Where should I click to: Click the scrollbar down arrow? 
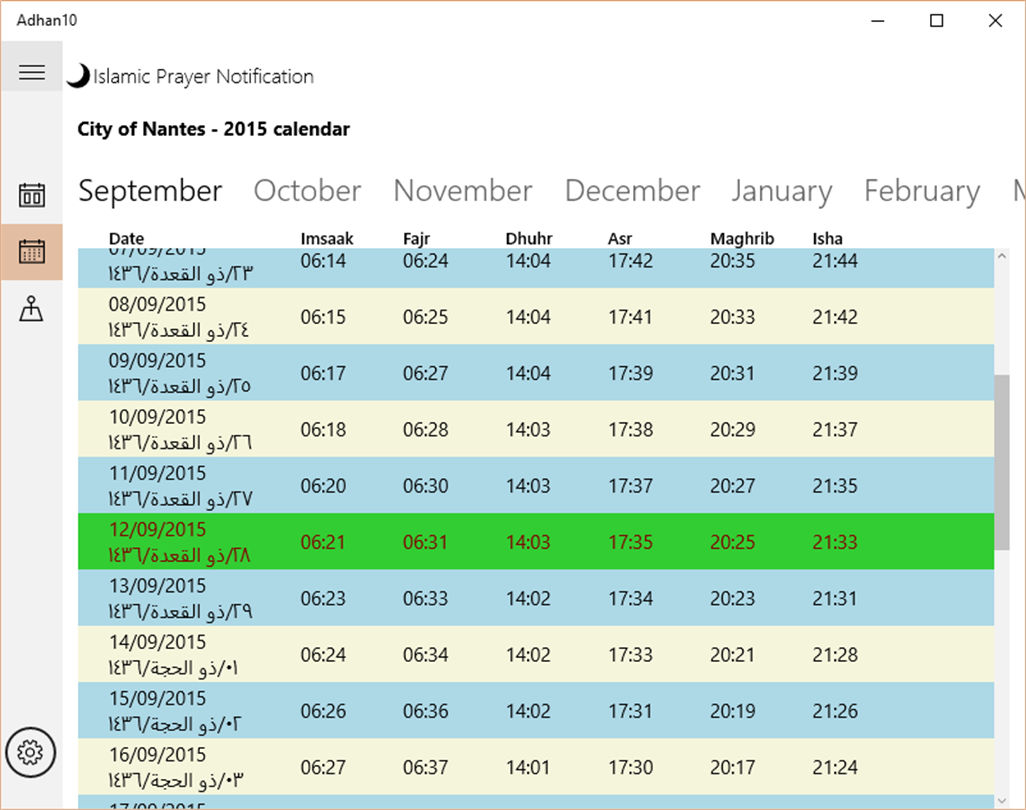pos(1002,801)
